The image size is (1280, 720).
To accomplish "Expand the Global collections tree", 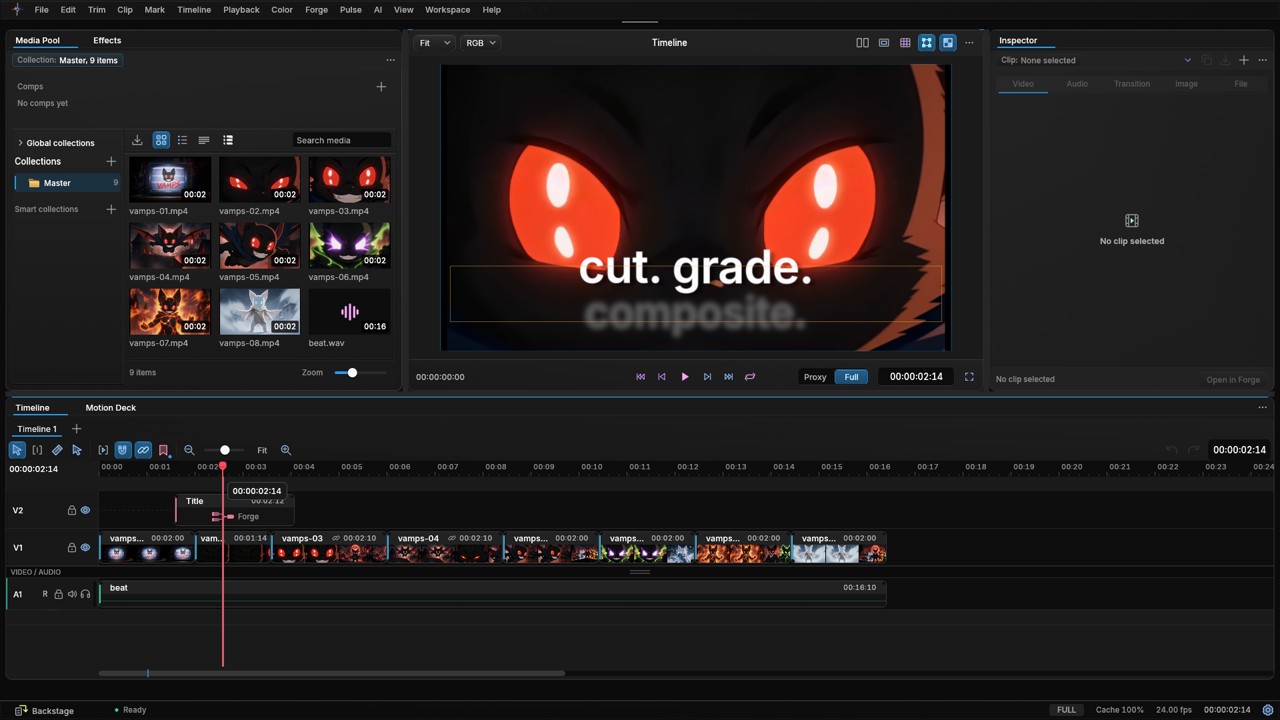I will 20,143.
